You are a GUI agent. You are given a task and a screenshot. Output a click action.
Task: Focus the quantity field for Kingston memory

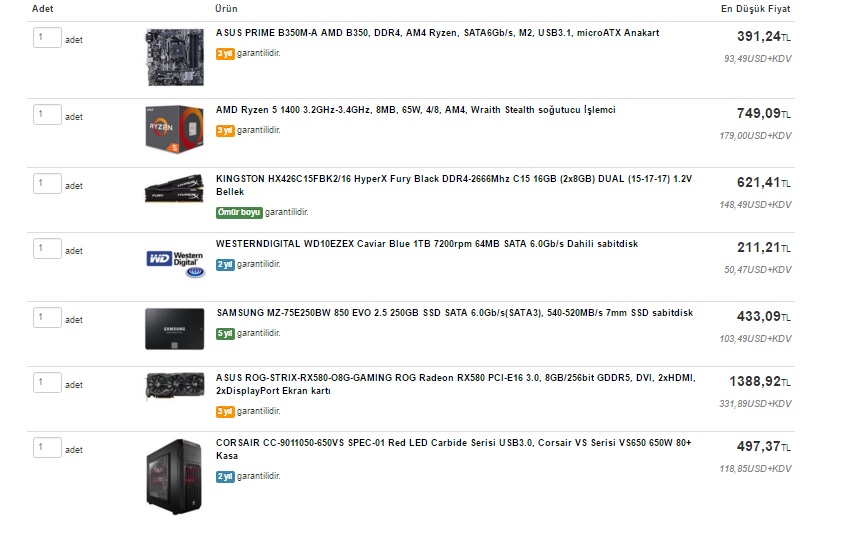coord(47,184)
